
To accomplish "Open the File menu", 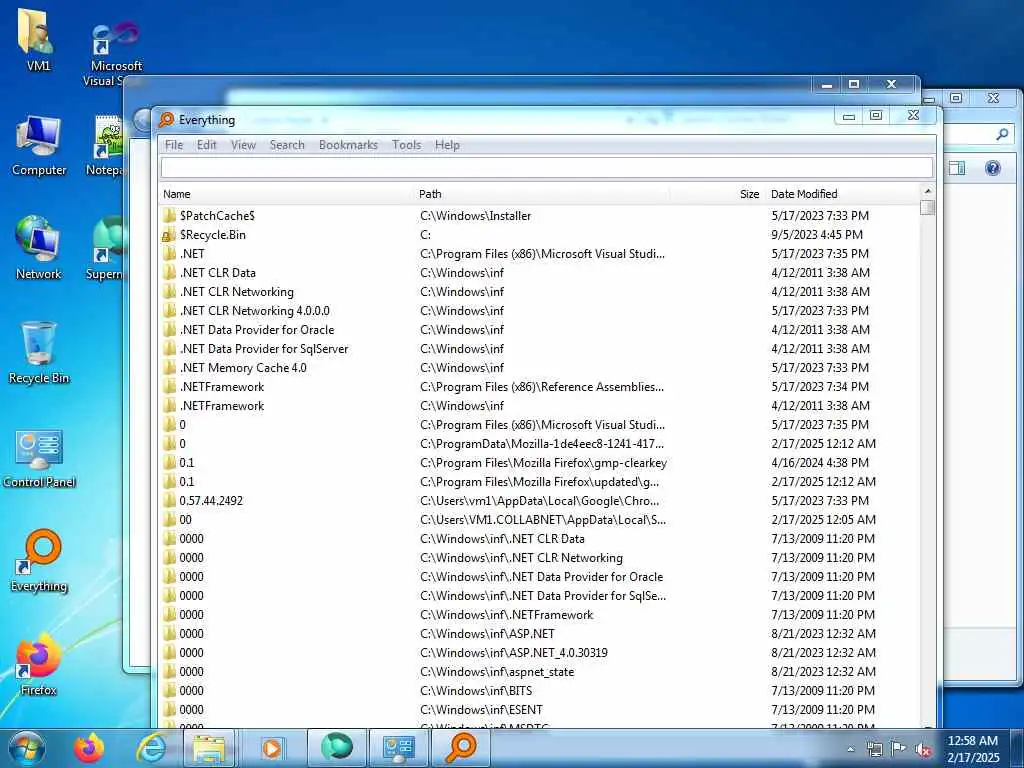I will (x=174, y=145).
